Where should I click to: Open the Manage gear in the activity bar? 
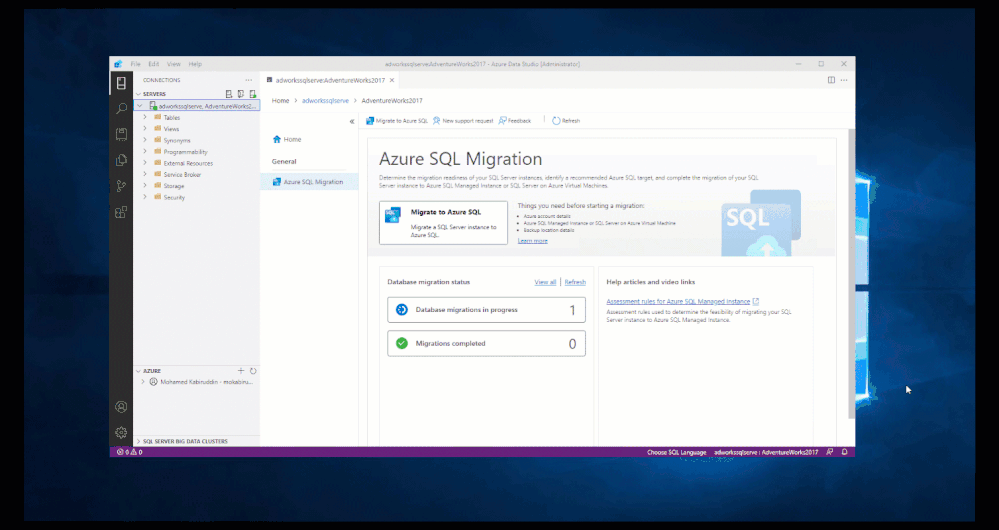pos(121,433)
